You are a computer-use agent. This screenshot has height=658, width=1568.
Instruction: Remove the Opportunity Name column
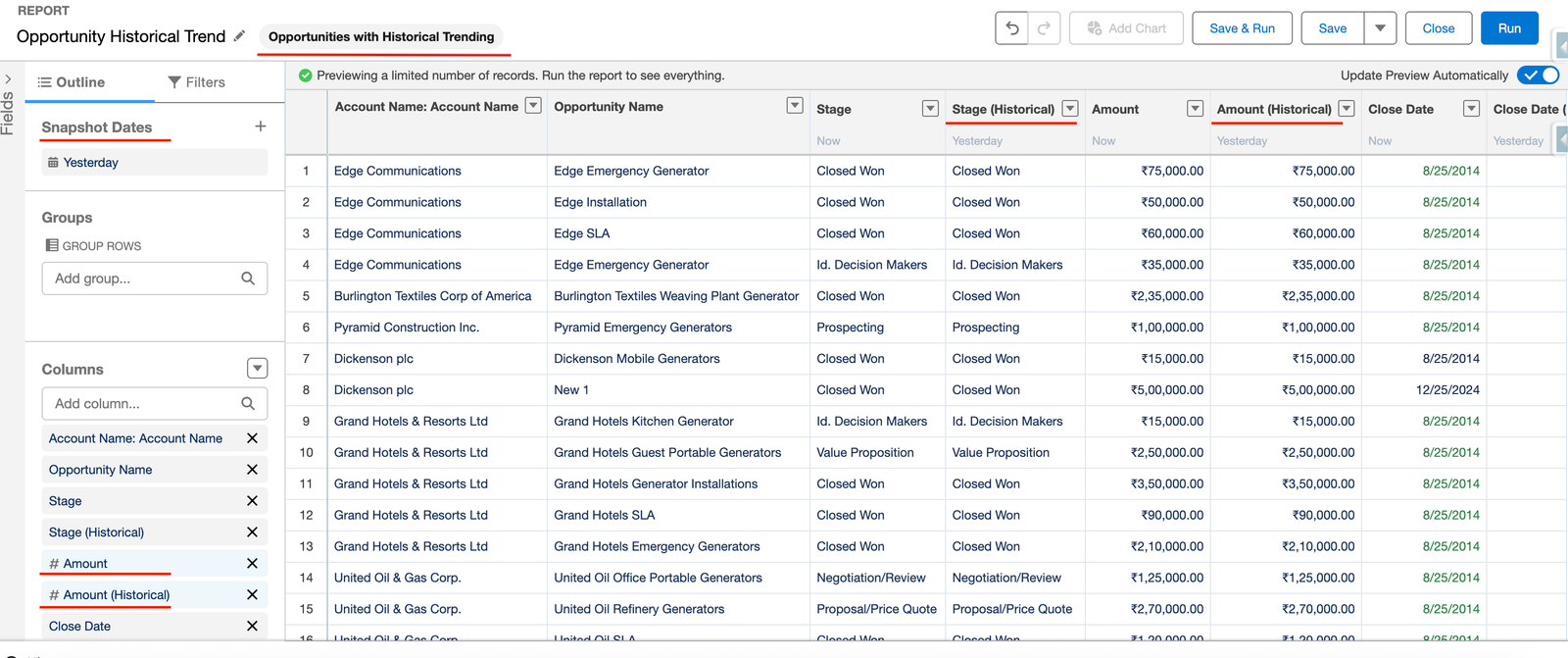pos(252,470)
